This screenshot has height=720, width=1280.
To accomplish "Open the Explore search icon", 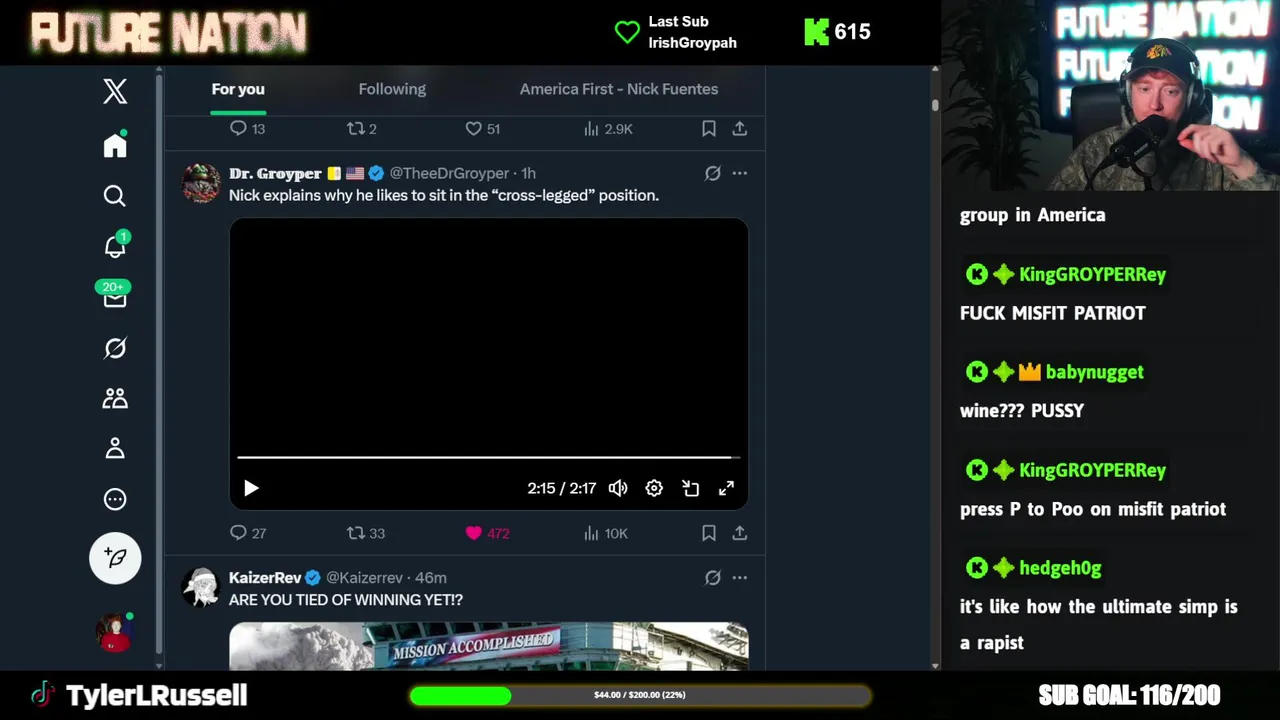I will (x=115, y=196).
